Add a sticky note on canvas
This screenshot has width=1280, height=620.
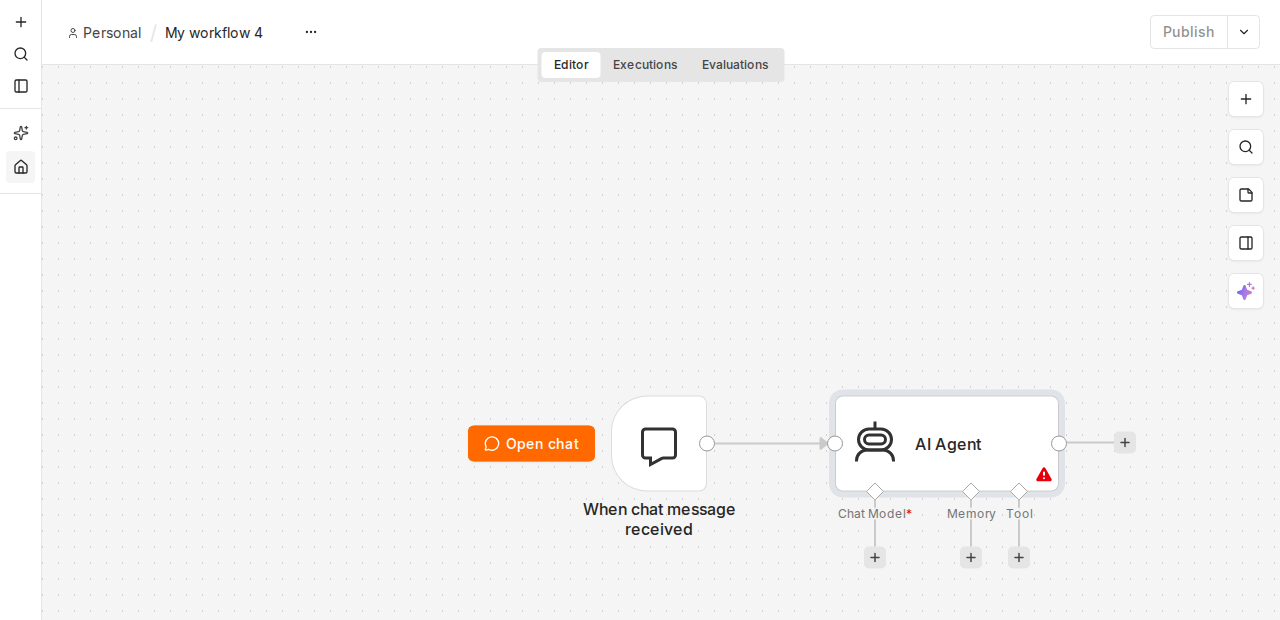1246,195
